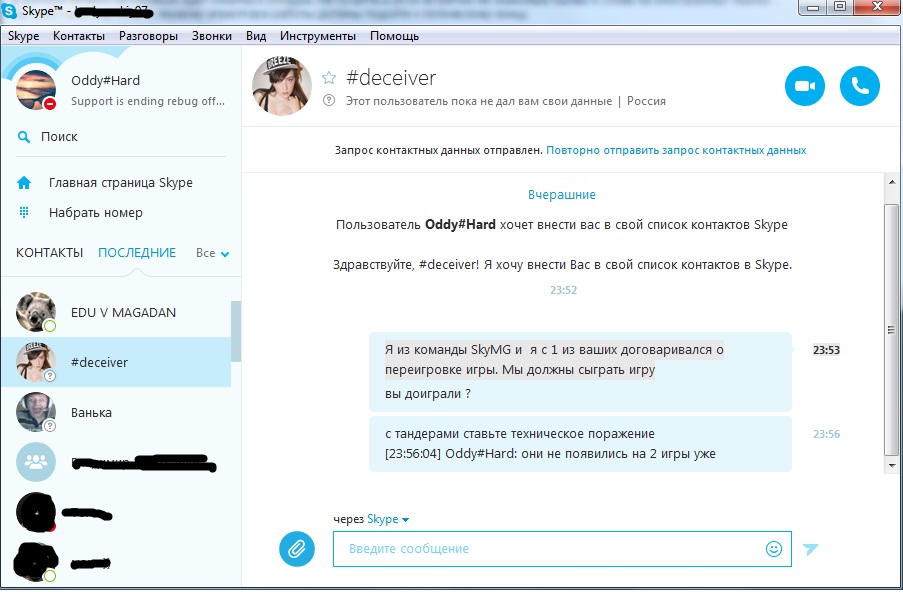Open the Разговоры menu

(x=148, y=36)
